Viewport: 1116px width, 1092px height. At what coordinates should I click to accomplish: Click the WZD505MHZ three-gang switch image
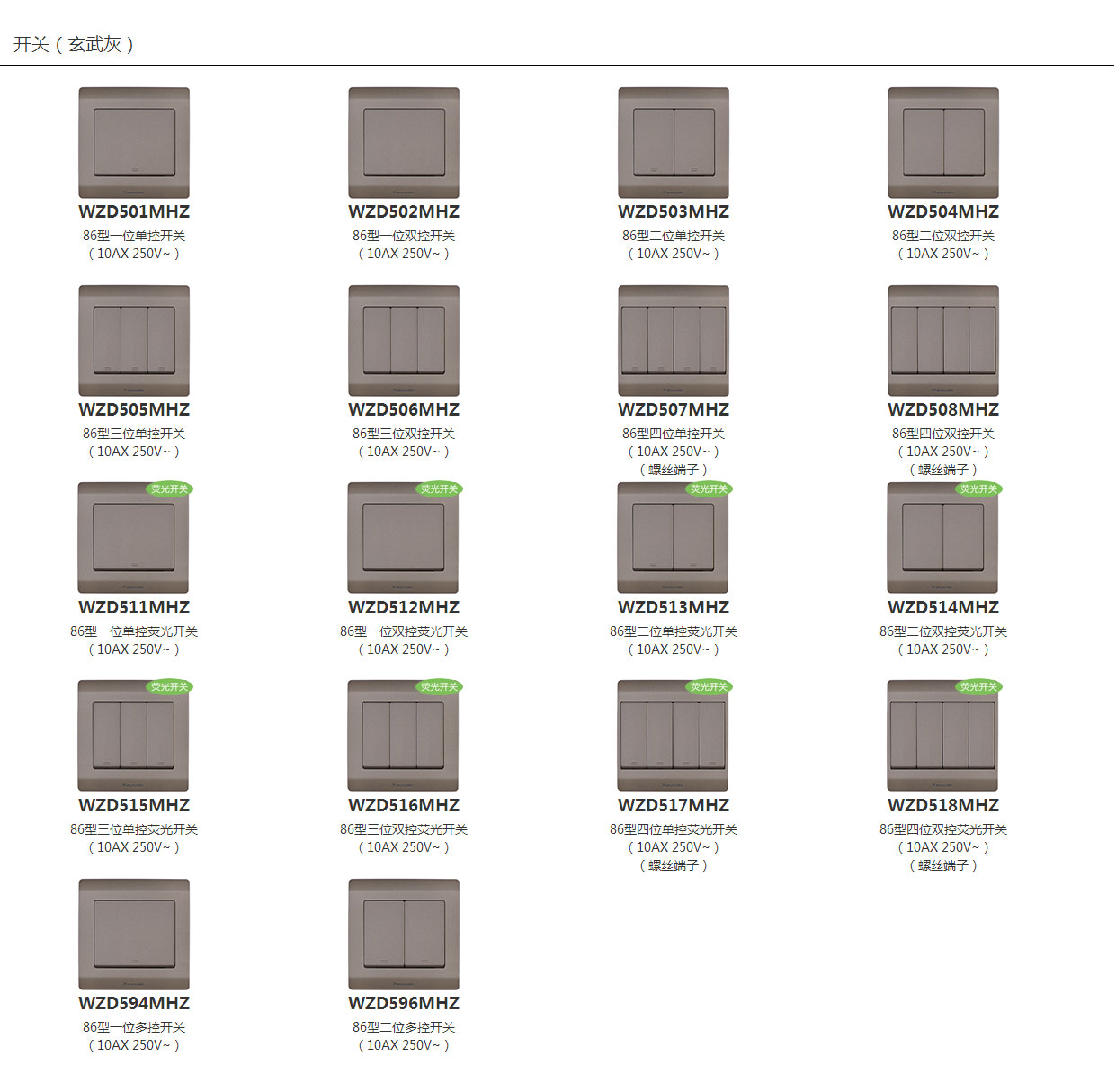[134, 340]
